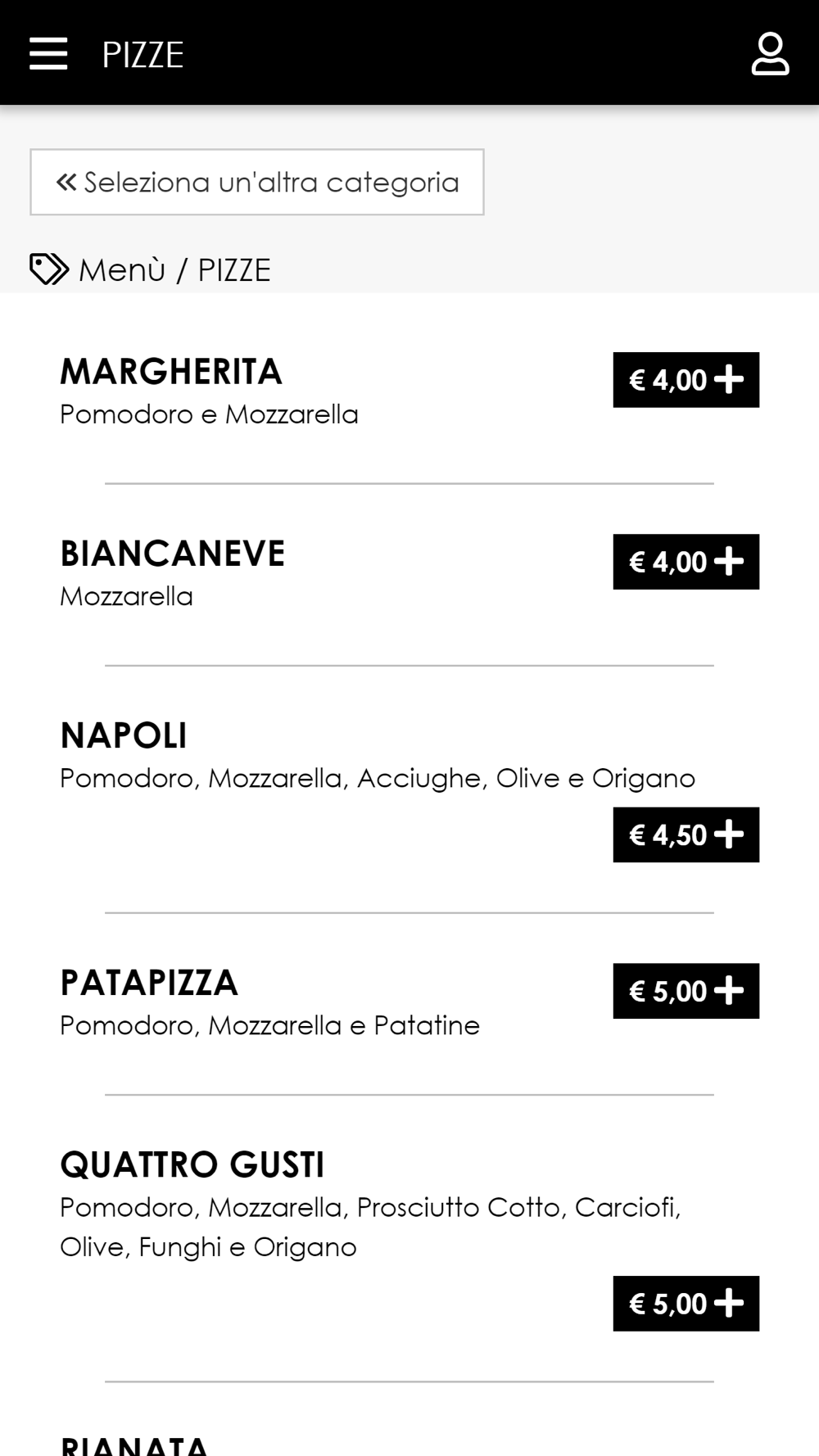Add Quattro Gusti via its plus icon
819x1456 pixels.
pyautogui.click(x=728, y=1304)
